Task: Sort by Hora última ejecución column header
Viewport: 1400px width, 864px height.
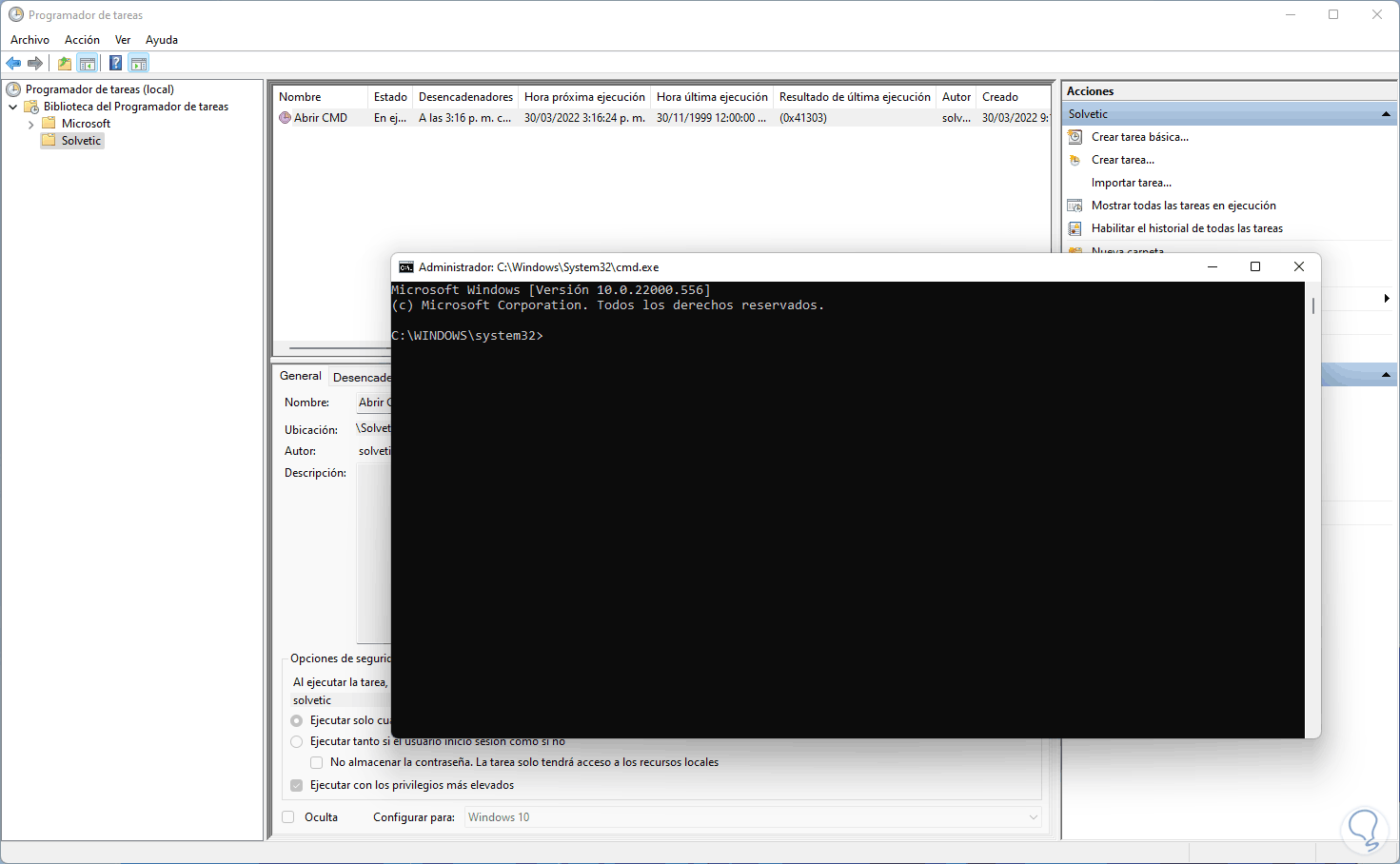Action: click(x=712, y=97)
